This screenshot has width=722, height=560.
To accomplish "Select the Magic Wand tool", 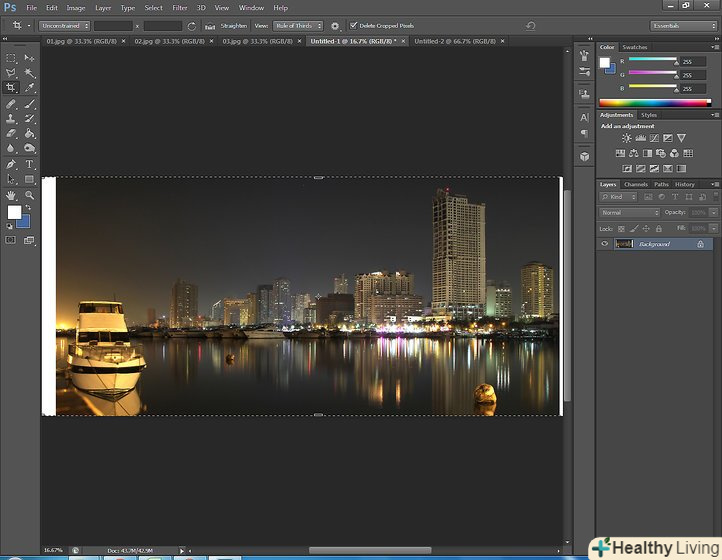I will tap(29, 73).
